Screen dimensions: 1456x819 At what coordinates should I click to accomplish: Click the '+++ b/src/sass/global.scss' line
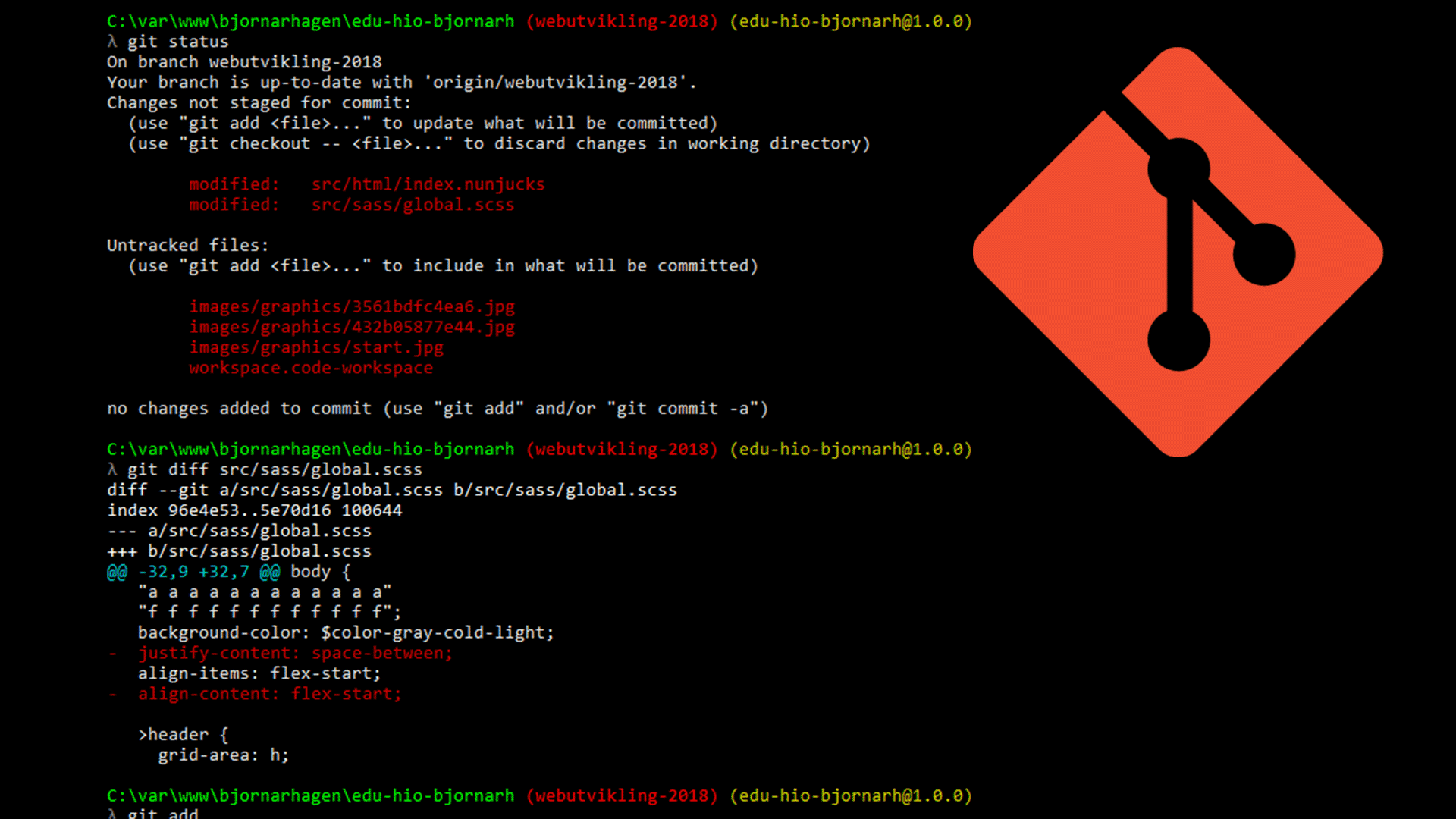[x=240, y=552]
